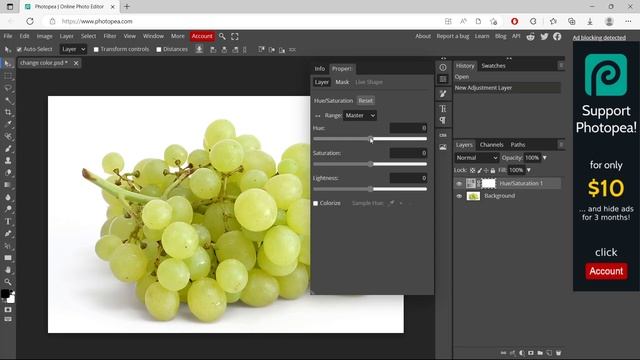640x360 pixels.
Task: Delete layer with trash icon
Action: point(558,353)
